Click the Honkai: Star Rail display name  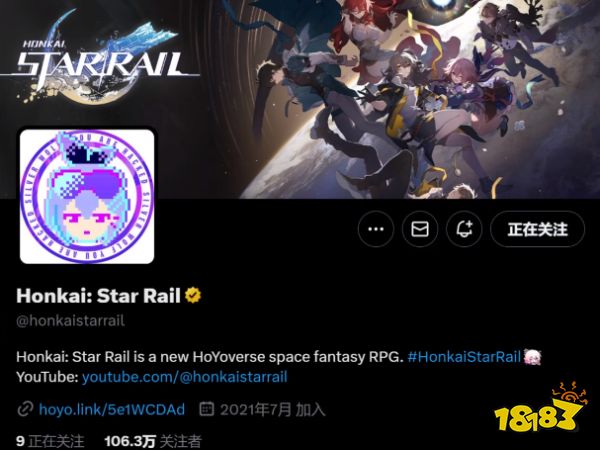[98, 296]
